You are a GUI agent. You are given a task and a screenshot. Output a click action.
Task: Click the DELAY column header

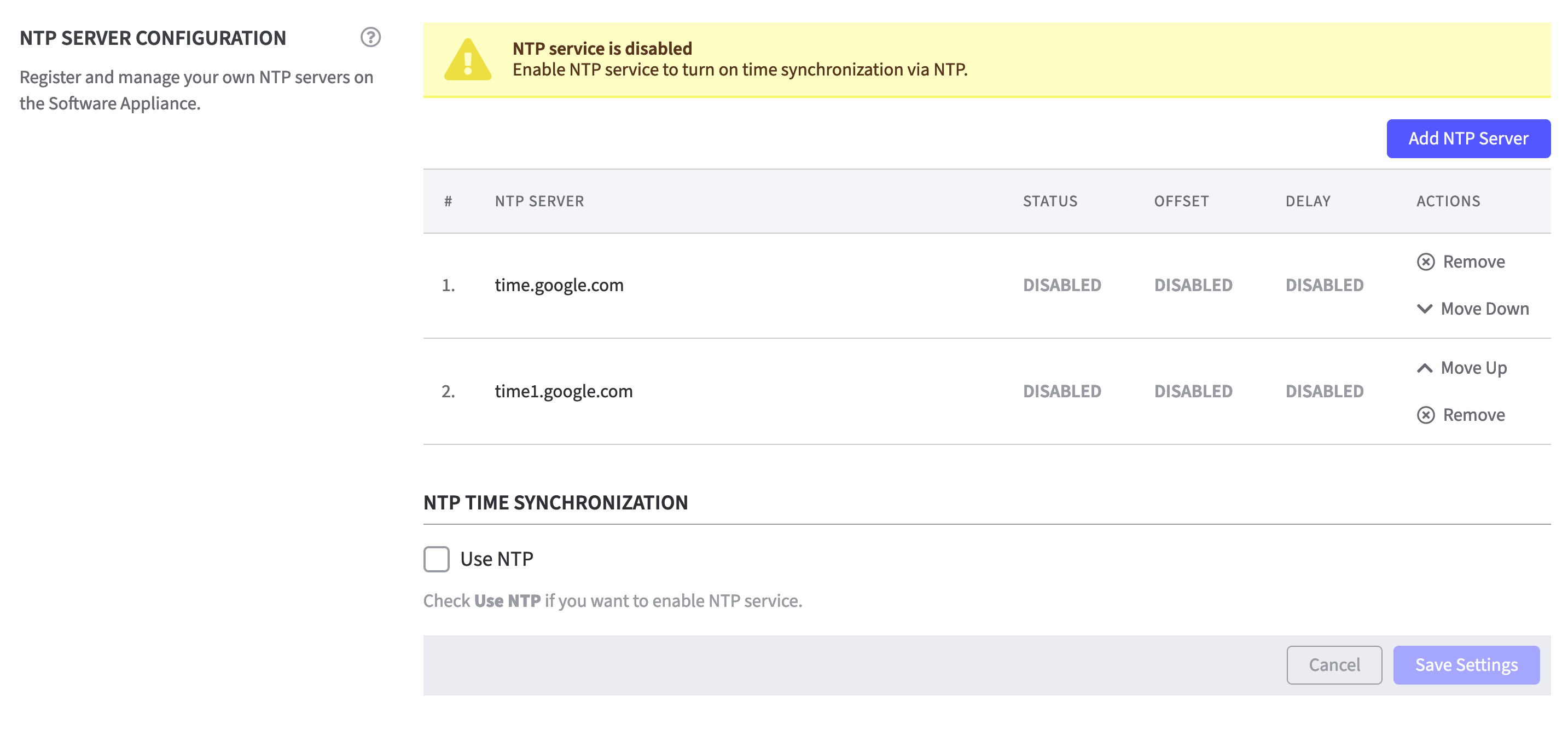[x=1308, y=201]
